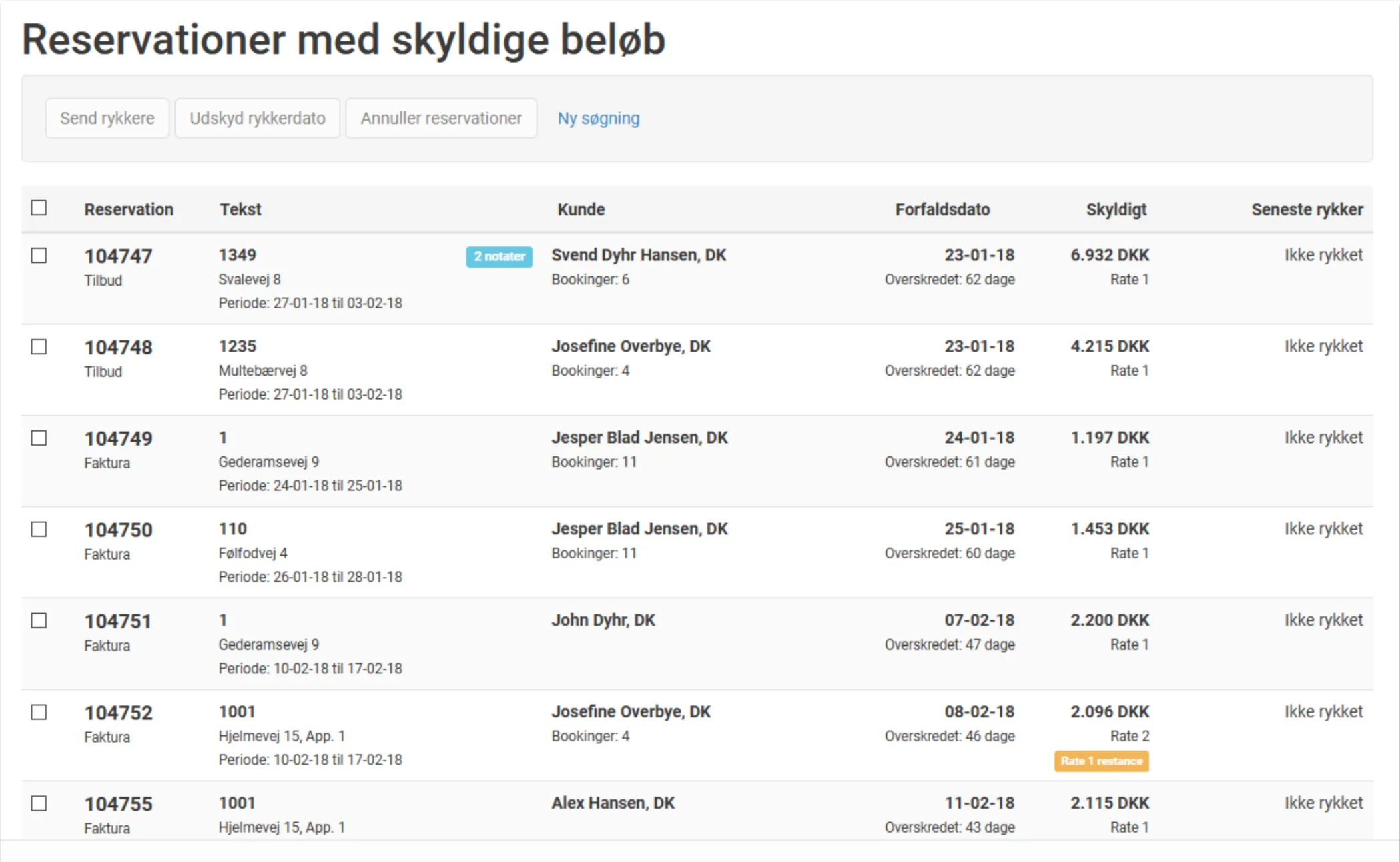The image size is (1400, 862).
Task: Open reservation 104751
Action: pyautogui.click(x=117, y=620)
